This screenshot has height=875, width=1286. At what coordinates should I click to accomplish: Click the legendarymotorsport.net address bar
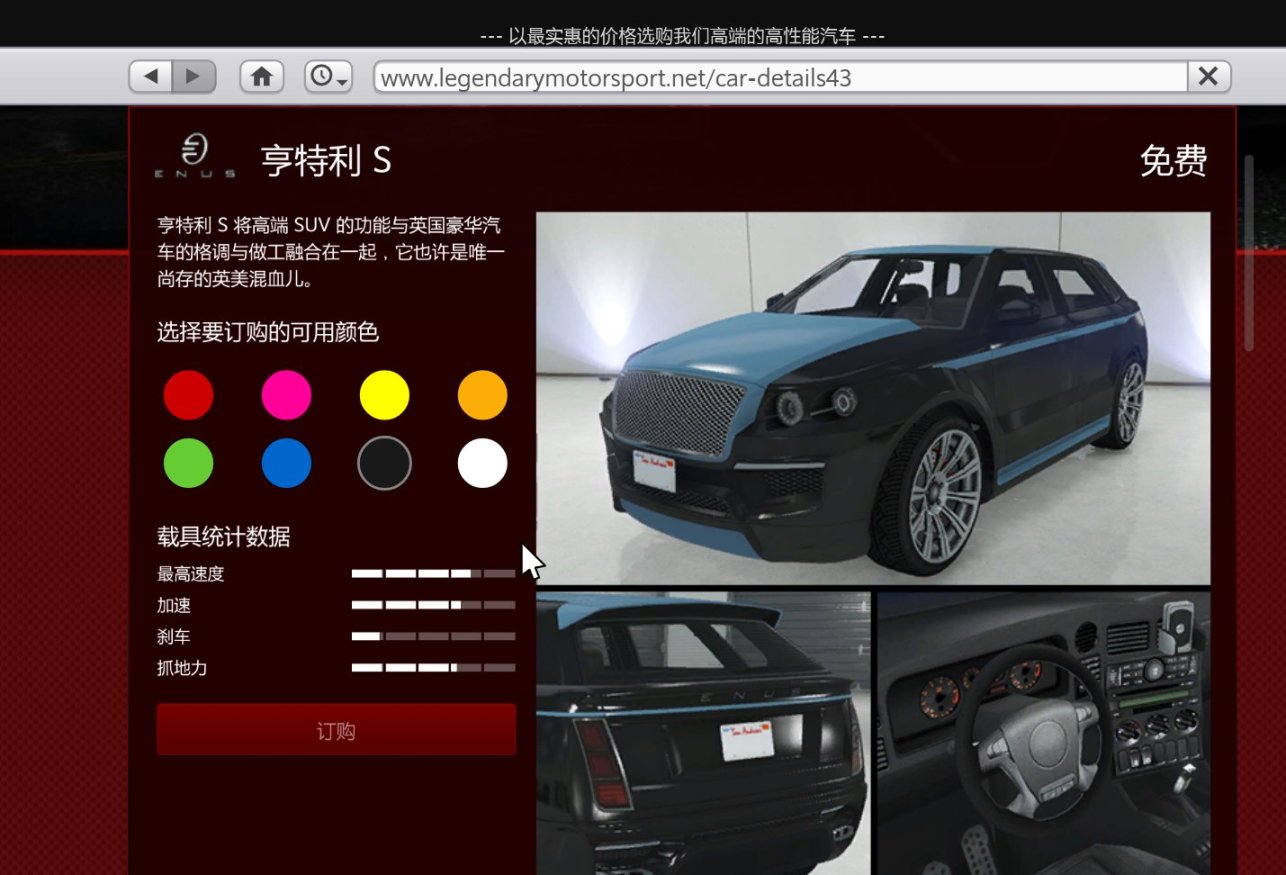tap(780, 77)
